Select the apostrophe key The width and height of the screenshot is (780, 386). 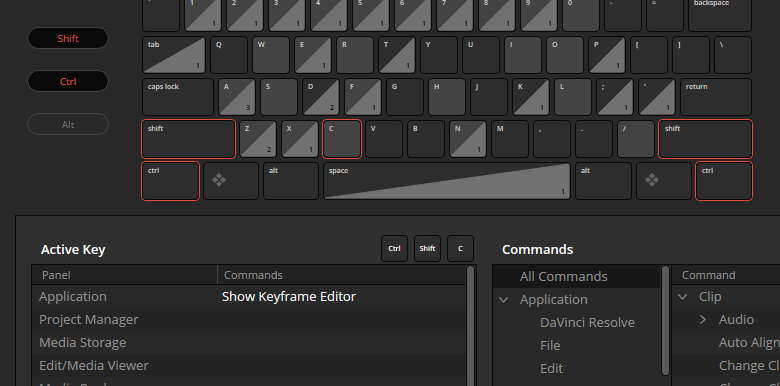(x=657, y=97)
